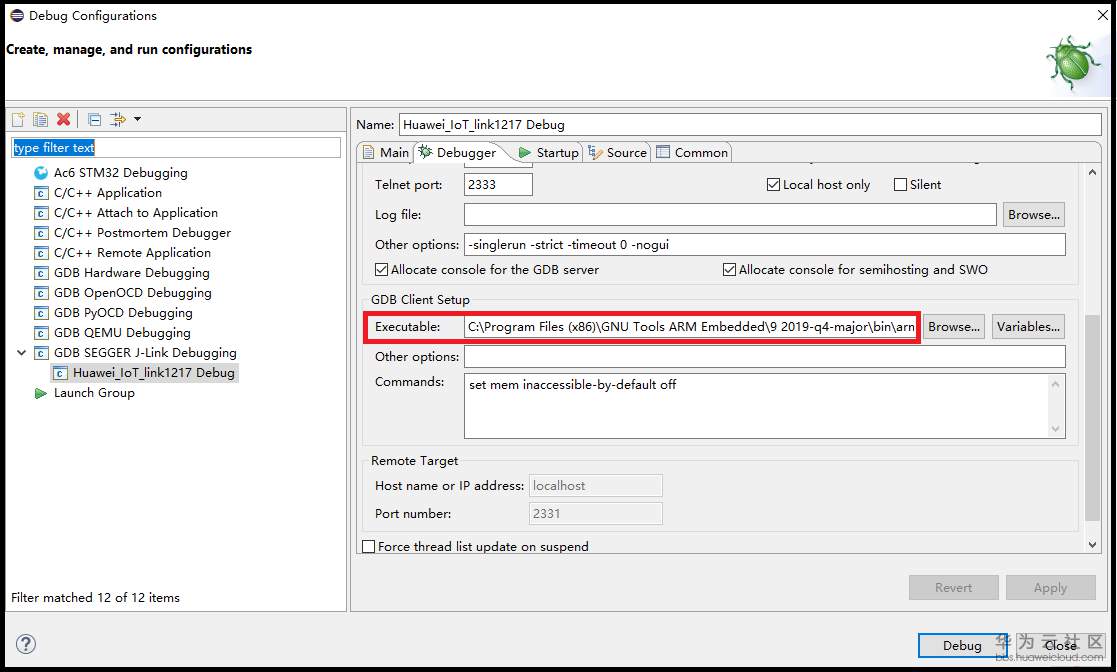Select Launch Group entry
This screenshot has height=672, width=1117.
pos(94,393)
